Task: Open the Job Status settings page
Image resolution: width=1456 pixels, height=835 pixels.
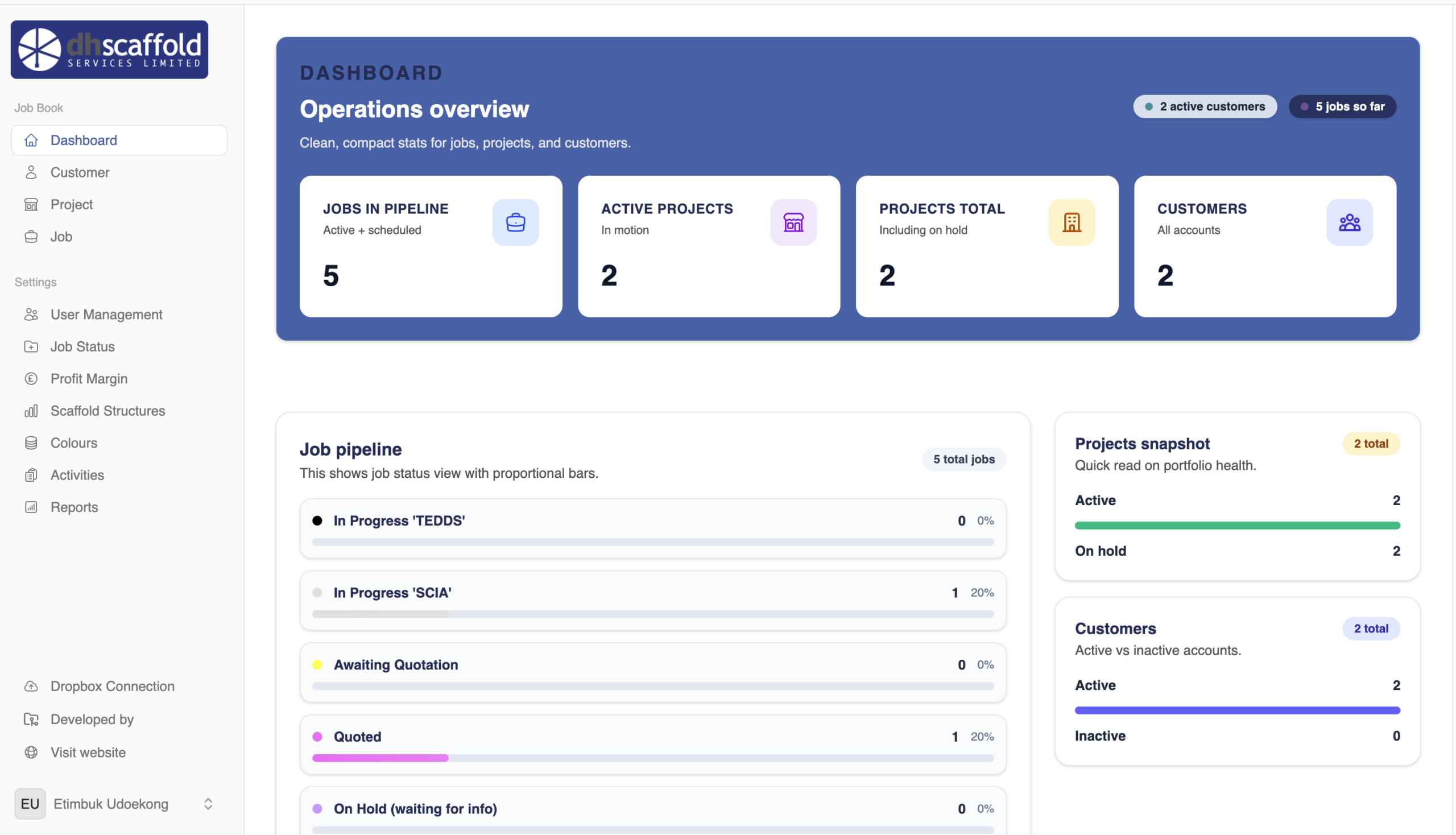Action: tap(119, 346)
